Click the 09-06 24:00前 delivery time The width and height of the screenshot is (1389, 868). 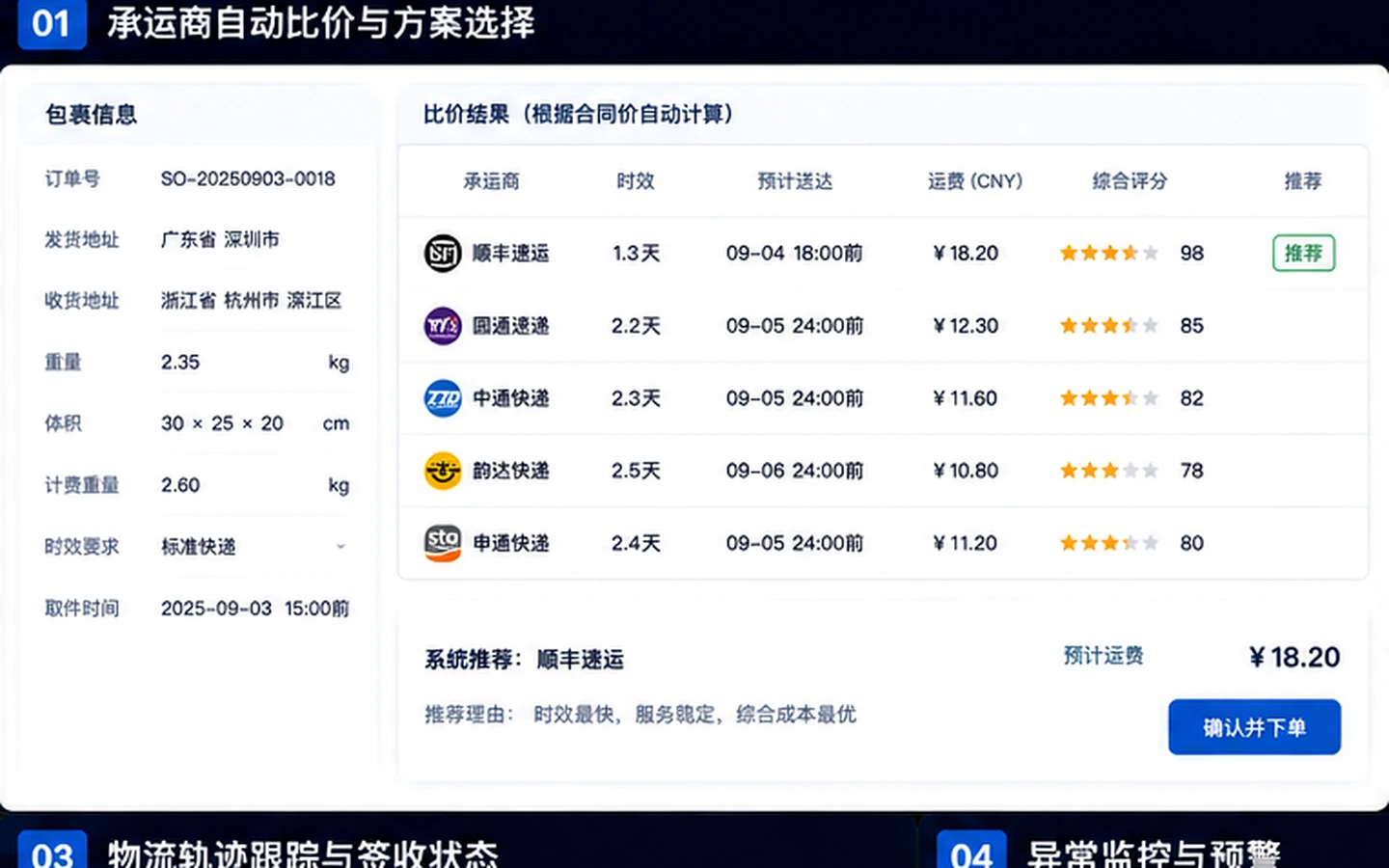pos(795,471)
